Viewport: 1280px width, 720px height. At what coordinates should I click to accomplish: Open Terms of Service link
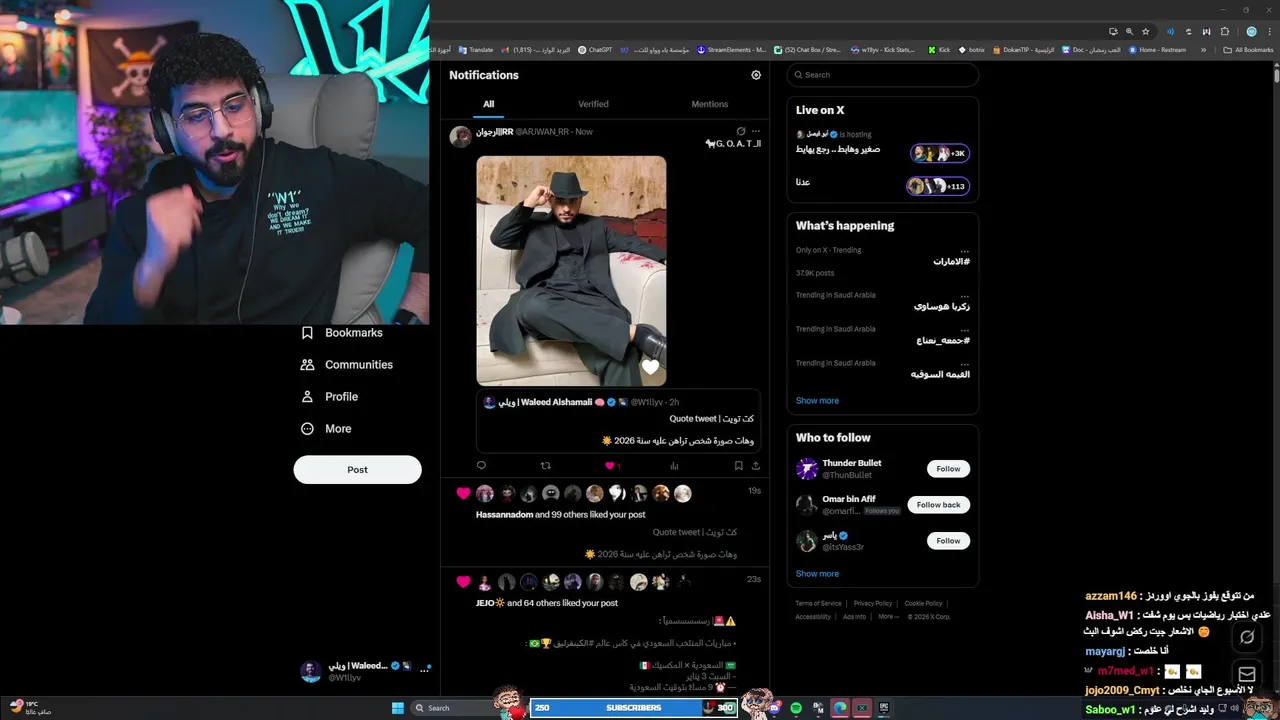[x=818, y=603]
